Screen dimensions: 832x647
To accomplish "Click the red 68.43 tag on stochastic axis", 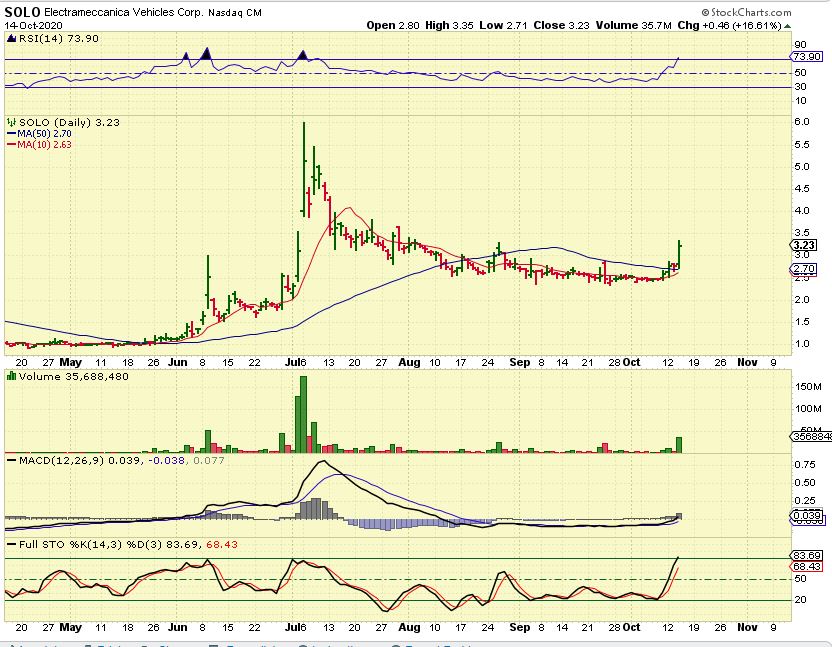I will pos(807,566).
